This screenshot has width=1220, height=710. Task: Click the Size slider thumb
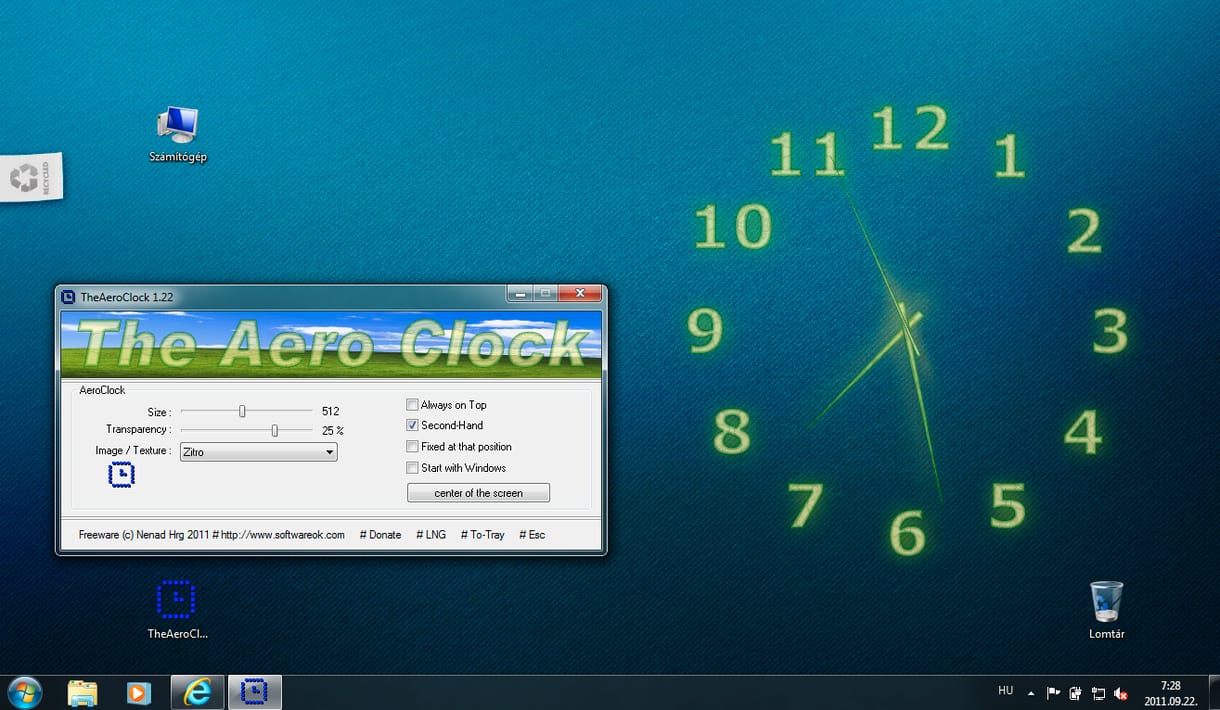click(242, 411)
